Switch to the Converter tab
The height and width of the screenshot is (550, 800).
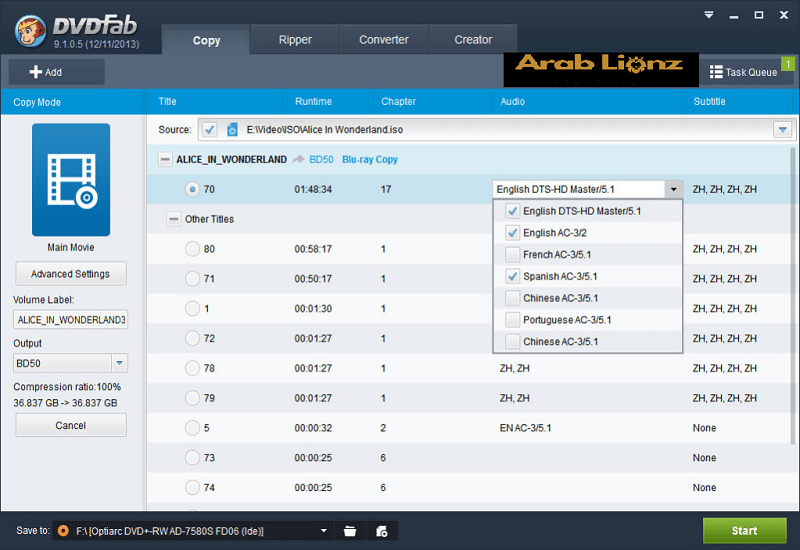pos(384,39)
